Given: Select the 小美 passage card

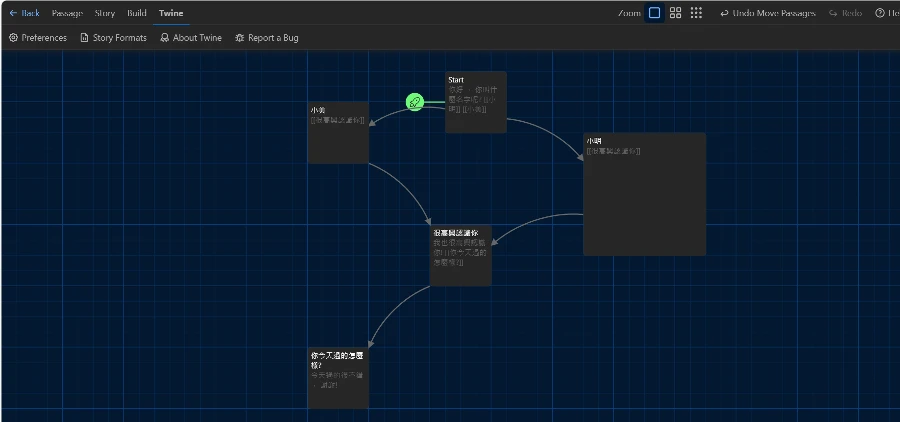Looking at the screenshot, I should coord(338,133).
